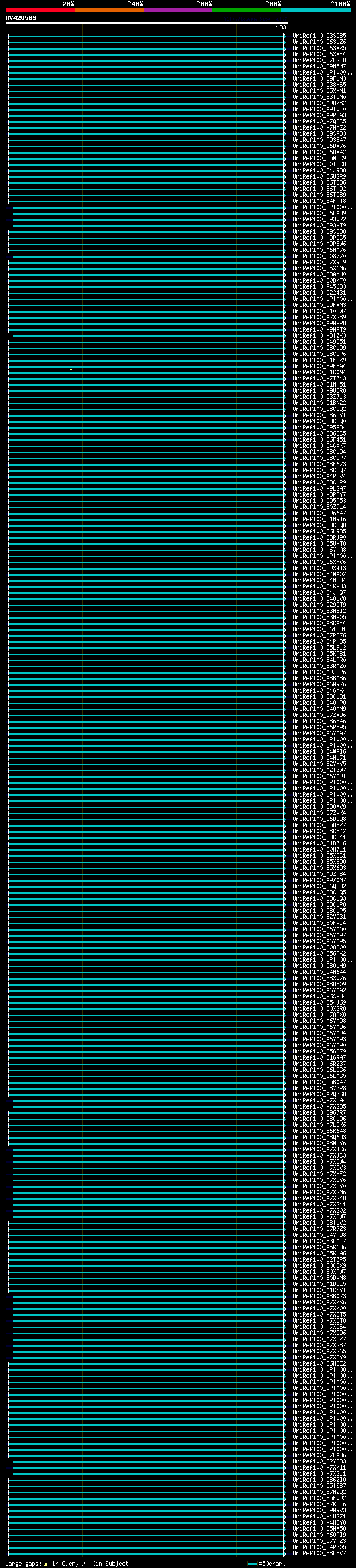This screenshot has width=356, height=1568.
Task: Select hit label UniRef100_A7XFW7
Action: tap(319, 1217)
